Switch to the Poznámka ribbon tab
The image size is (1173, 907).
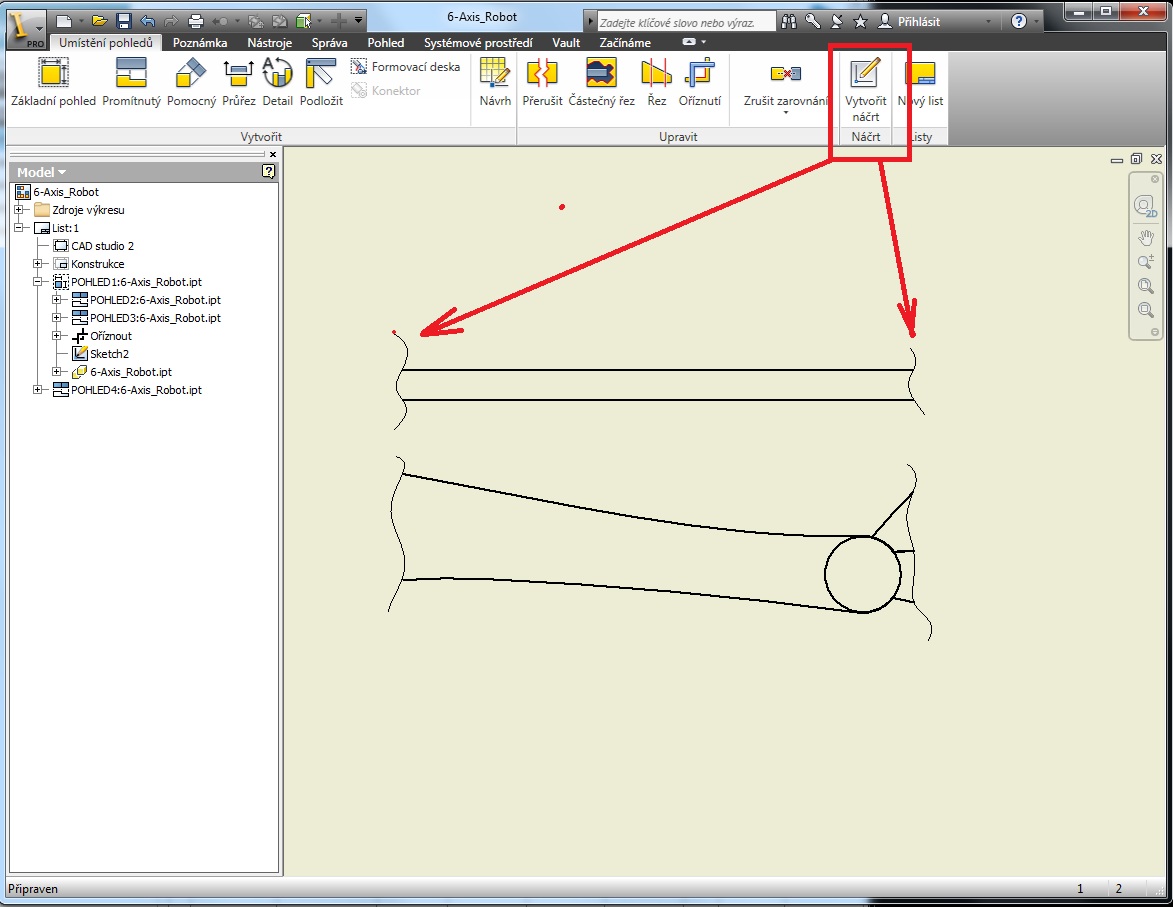199,43
